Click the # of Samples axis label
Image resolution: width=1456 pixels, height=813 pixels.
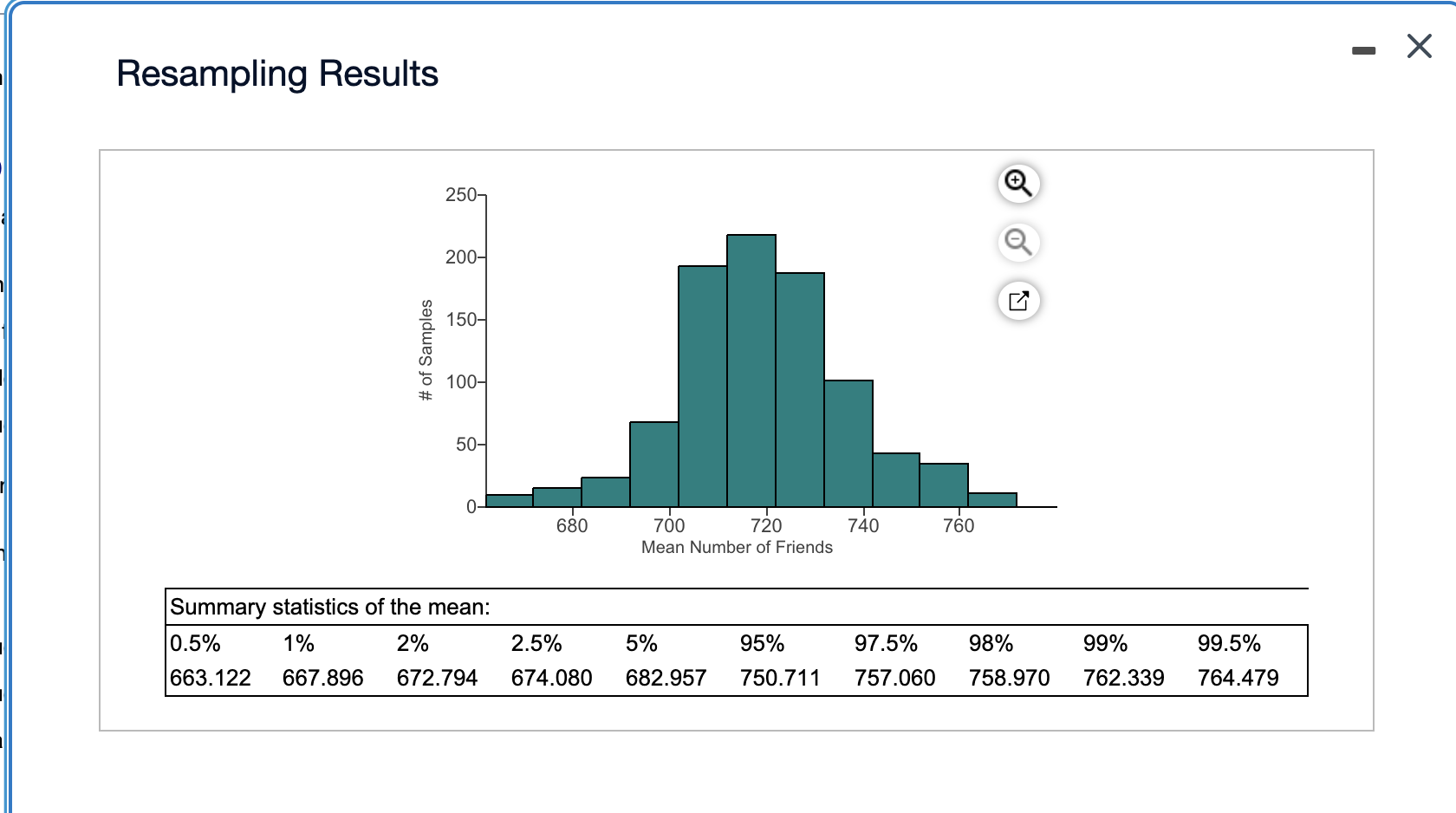point(426,350)
